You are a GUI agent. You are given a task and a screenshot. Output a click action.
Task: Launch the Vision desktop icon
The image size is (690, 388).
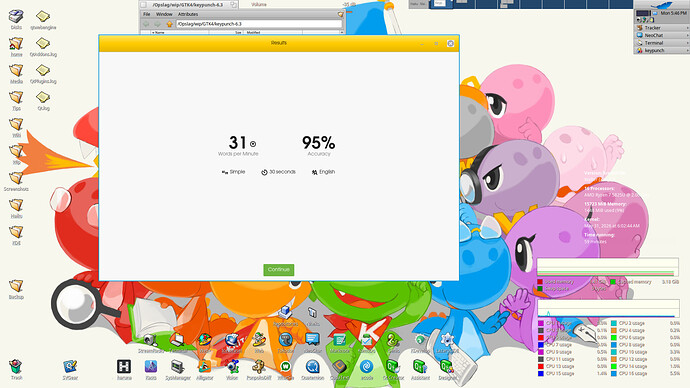[232, 366]
